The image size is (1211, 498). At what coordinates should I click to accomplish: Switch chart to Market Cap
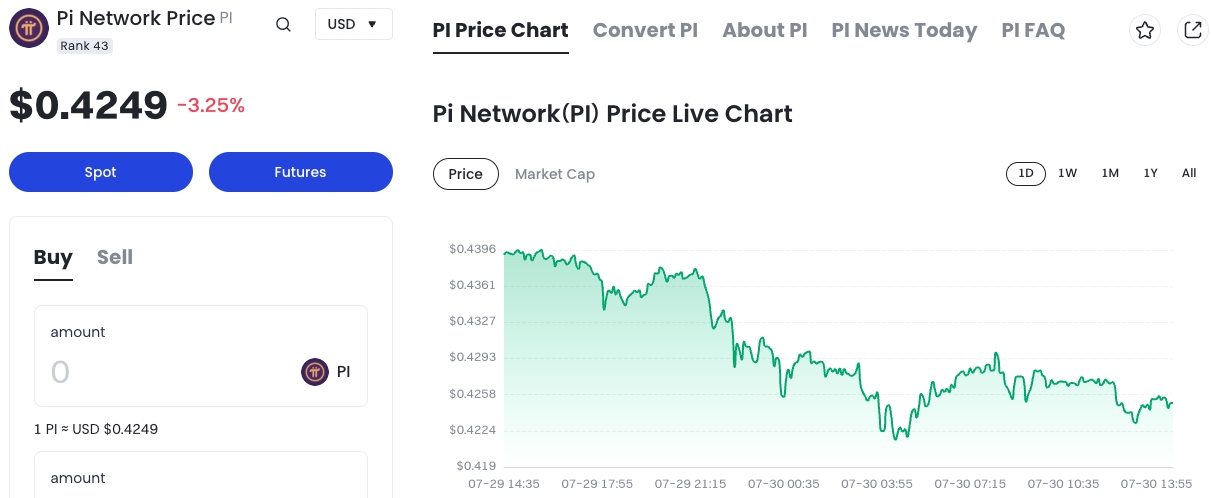pos(555,174)
